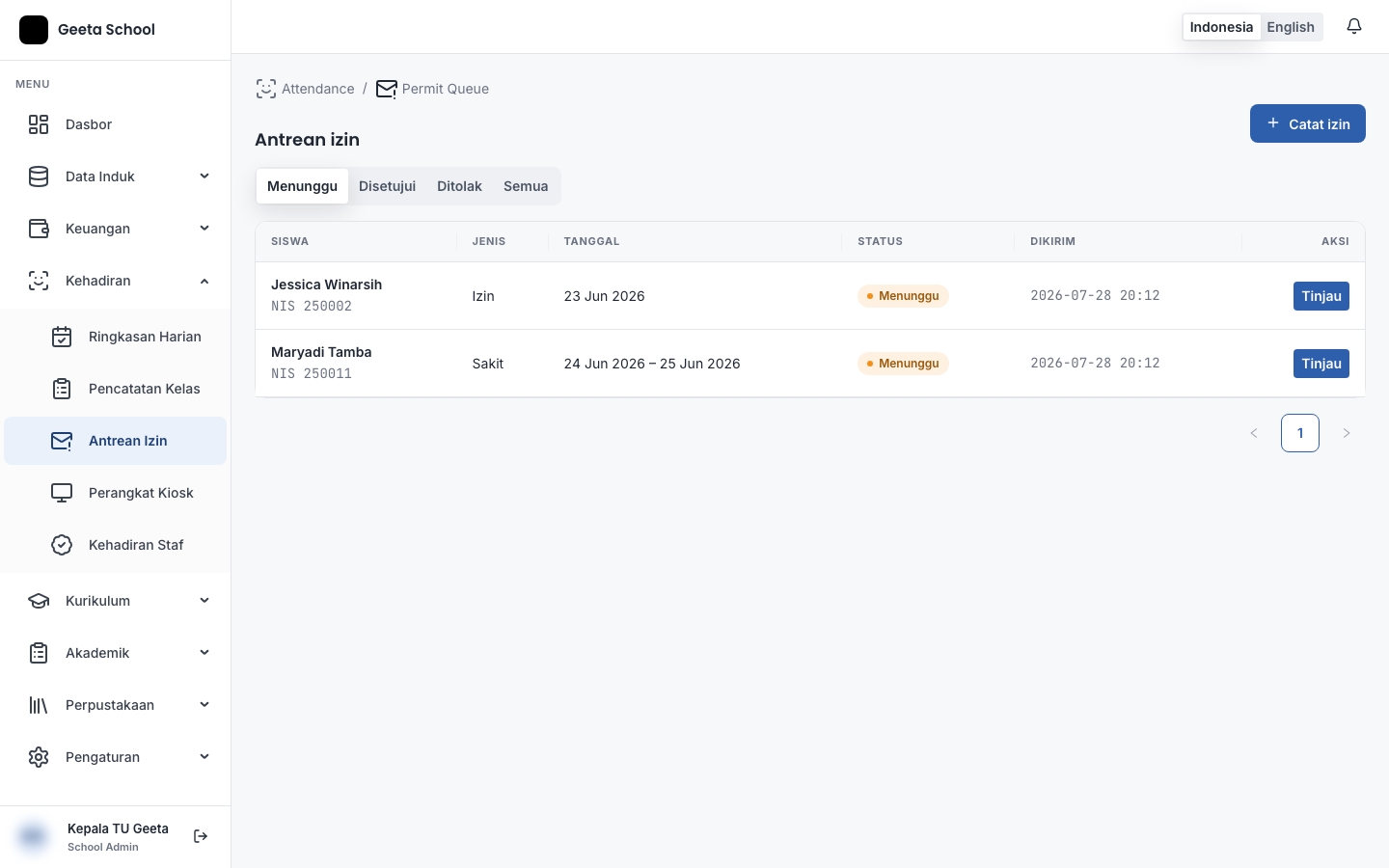Viewport: 1389px width, 868px height.
Task: Click the Data Induk database icon
Action: pyautogui.click(x=39, y=176)
